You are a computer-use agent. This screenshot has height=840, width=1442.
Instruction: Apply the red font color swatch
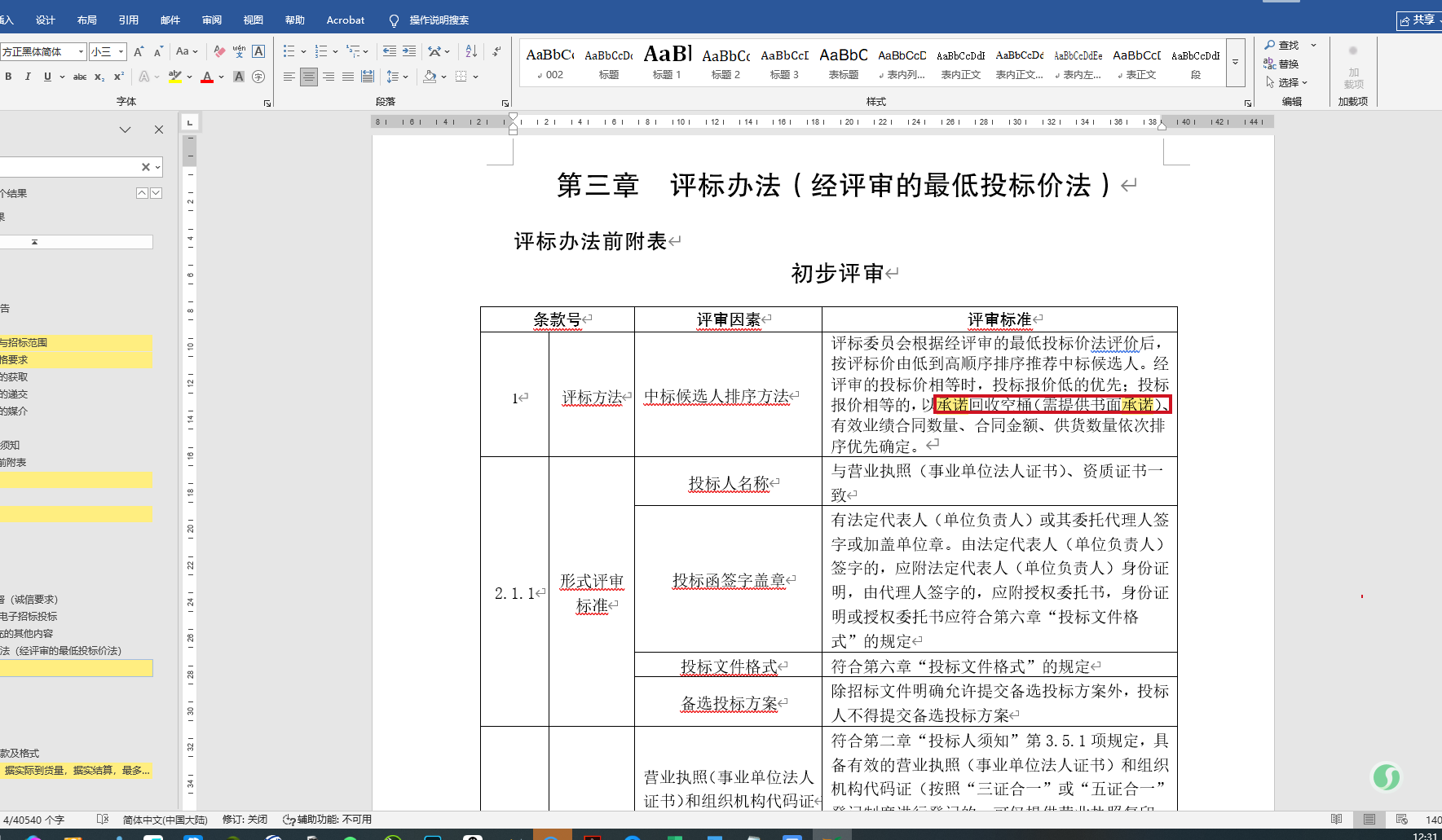point(207,77)
